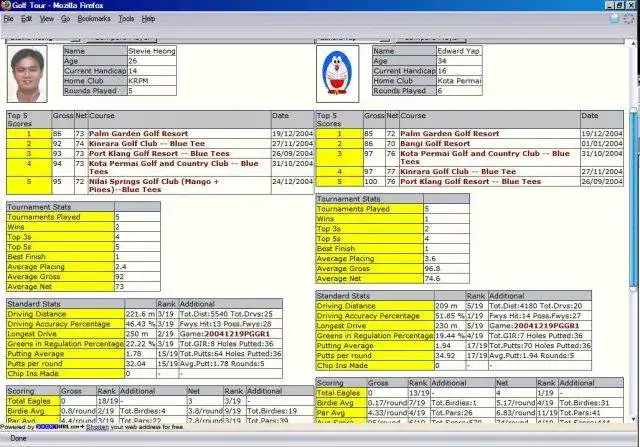
Task: Click Edward Yap's Doraemon avatar image
Action: 338,74
